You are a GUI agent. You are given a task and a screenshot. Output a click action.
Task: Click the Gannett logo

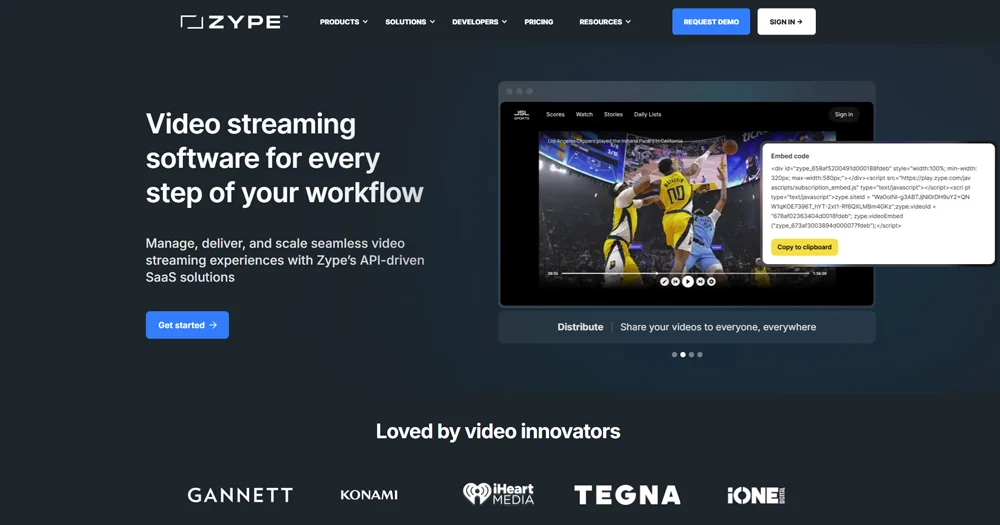pyautogui.click(x=240, y=495)
